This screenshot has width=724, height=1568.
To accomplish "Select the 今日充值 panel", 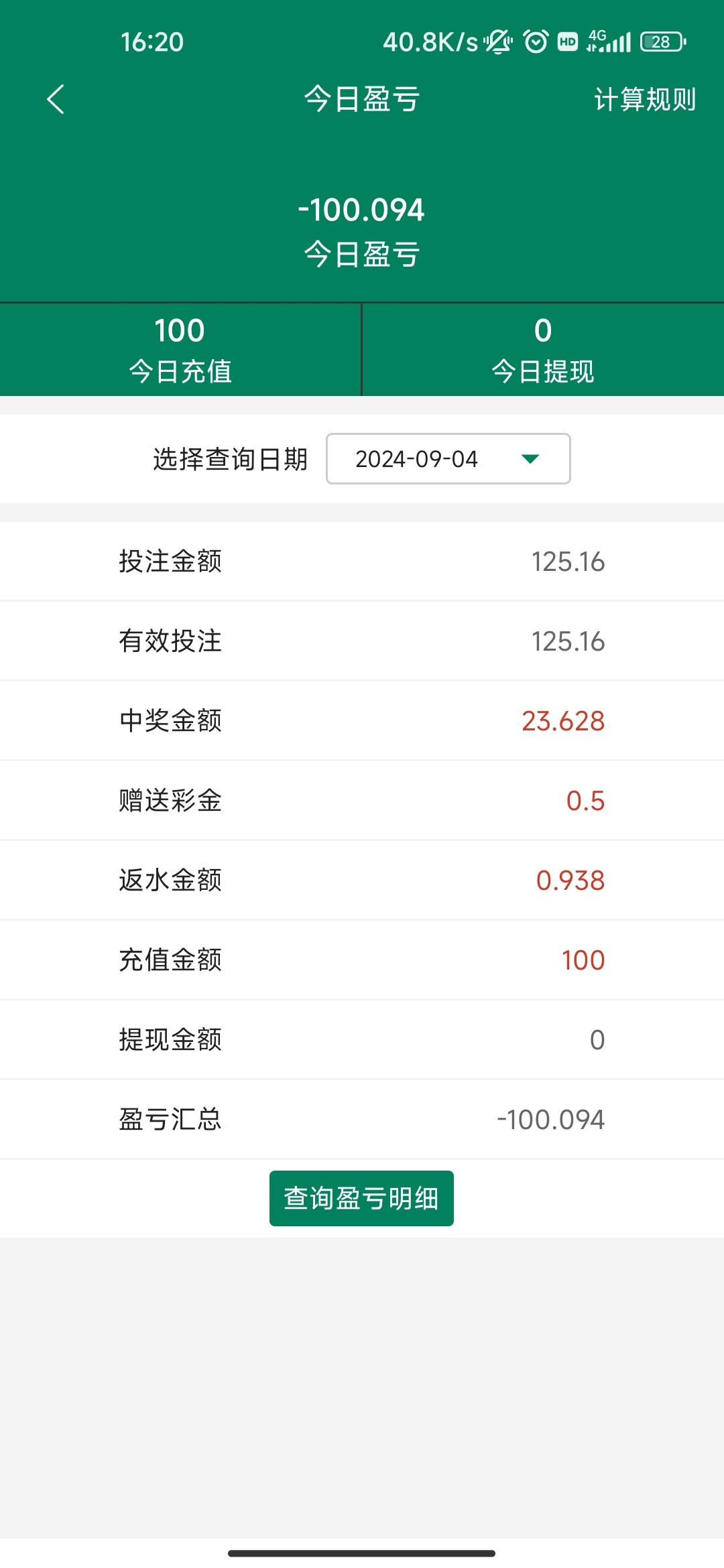I will (x=180, y=350).
